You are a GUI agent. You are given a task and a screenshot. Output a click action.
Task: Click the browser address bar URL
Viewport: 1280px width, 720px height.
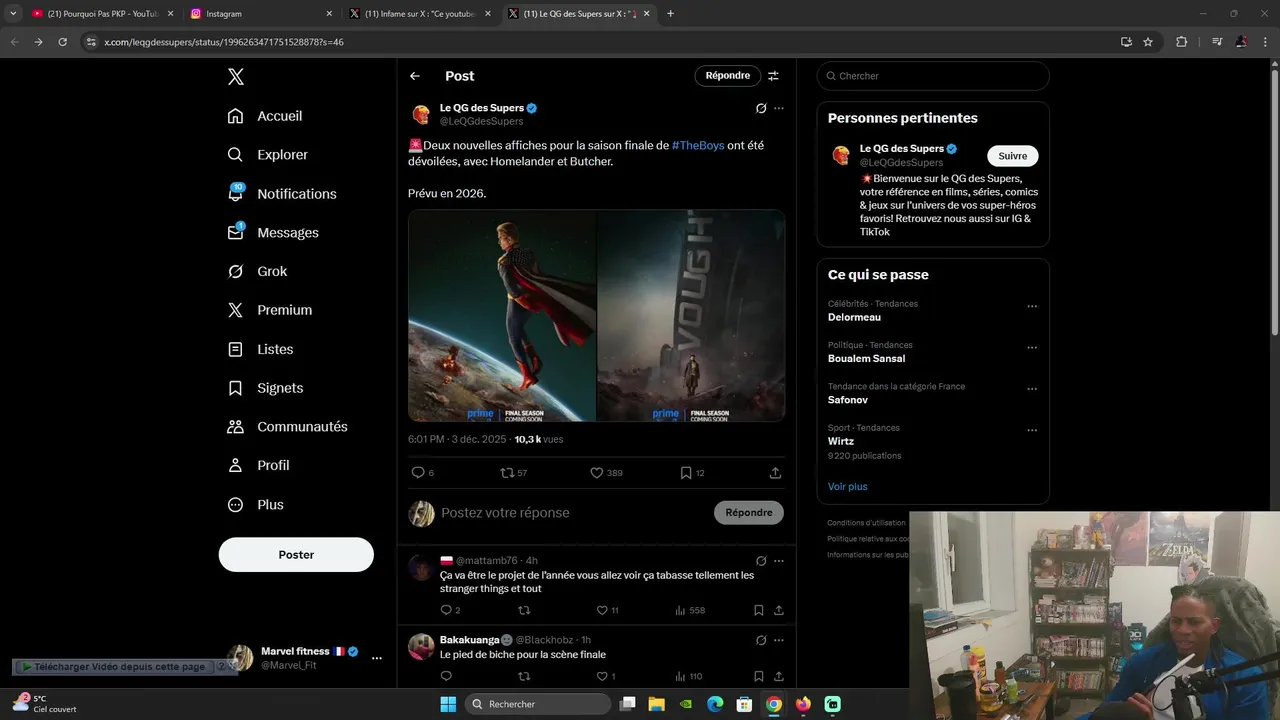tap(224, 42)
